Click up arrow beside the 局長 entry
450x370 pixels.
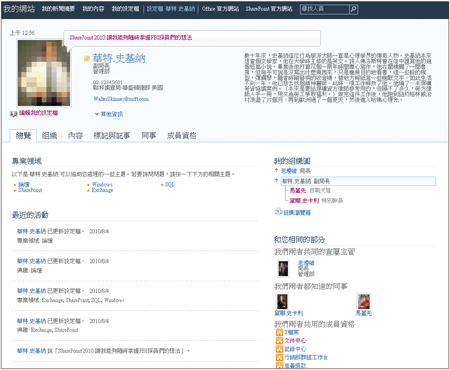click(x=276, y=170)
